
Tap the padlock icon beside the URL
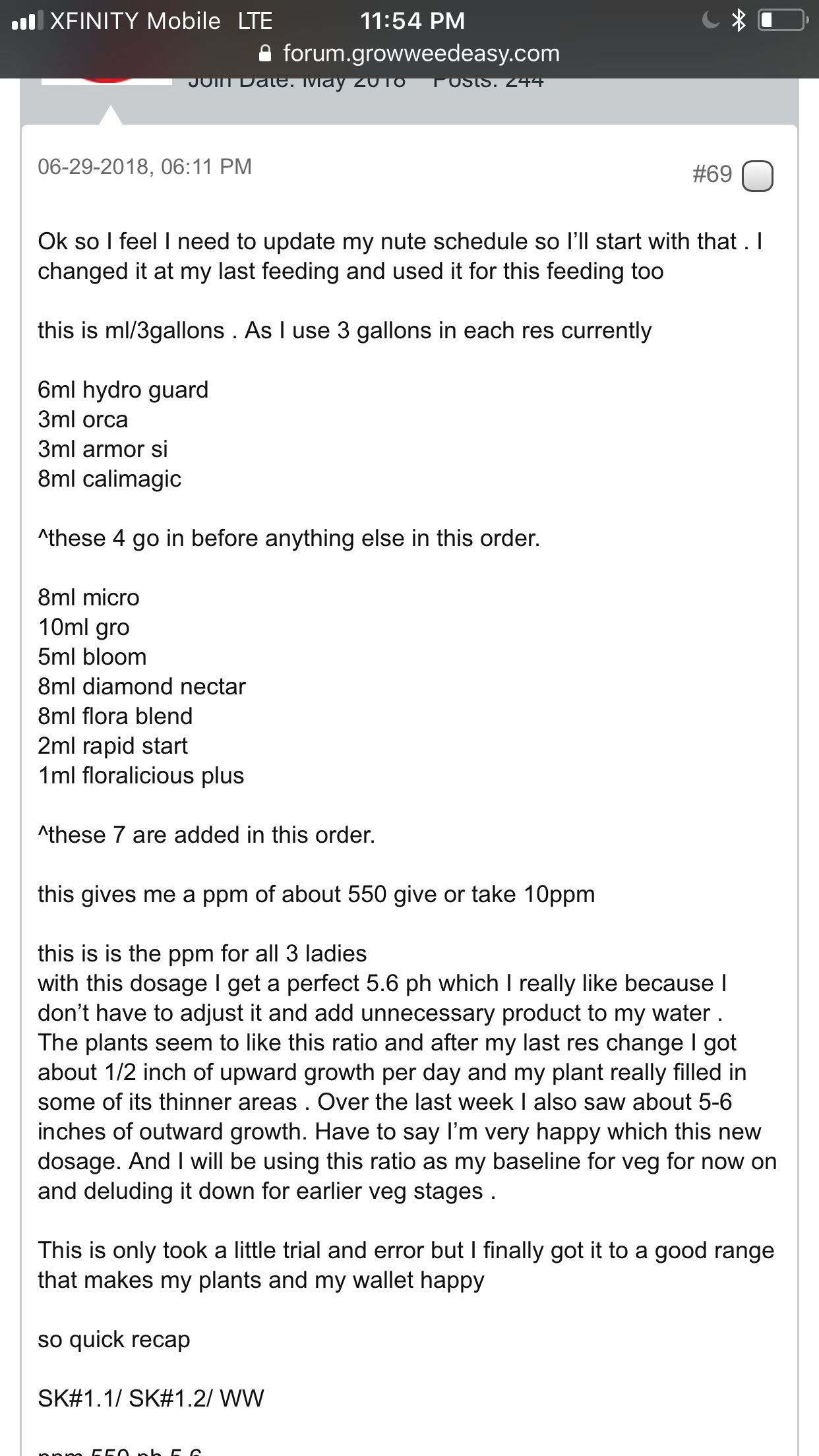pos(265,53)
